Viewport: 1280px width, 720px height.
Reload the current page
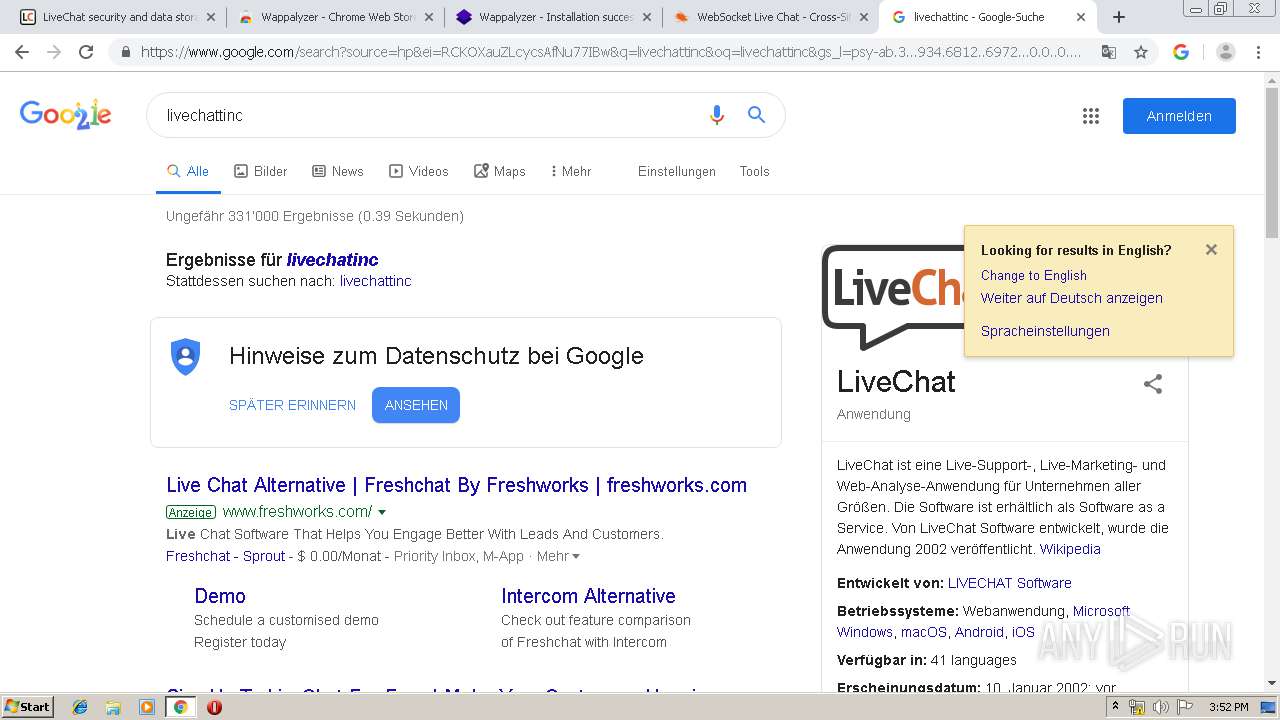tap(86, 52)
